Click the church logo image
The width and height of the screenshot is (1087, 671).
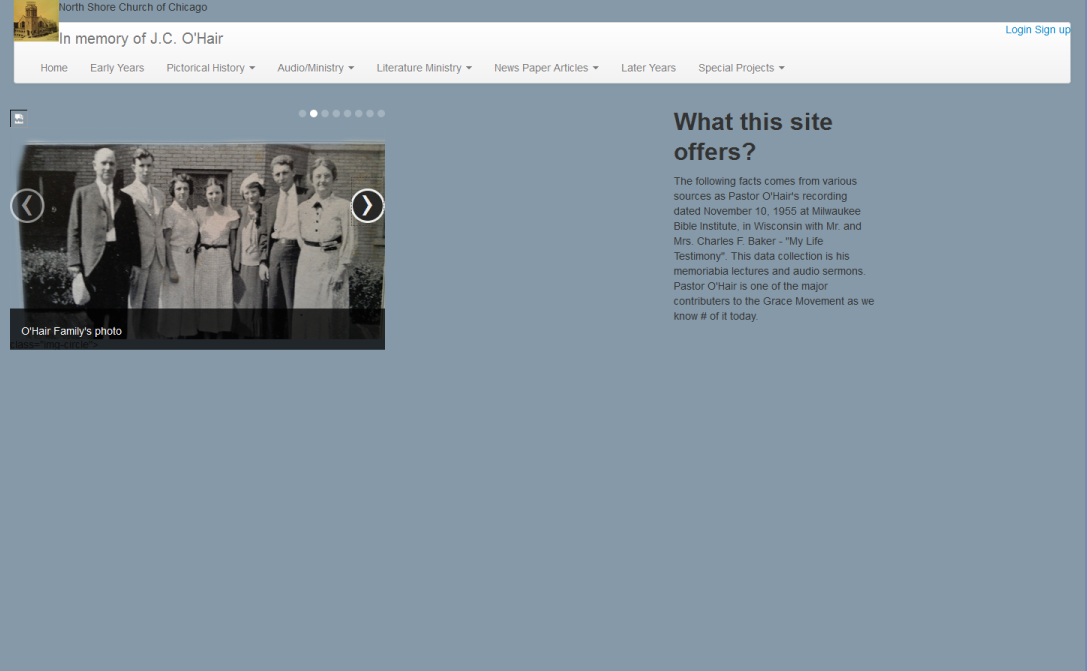pos(36,20)
